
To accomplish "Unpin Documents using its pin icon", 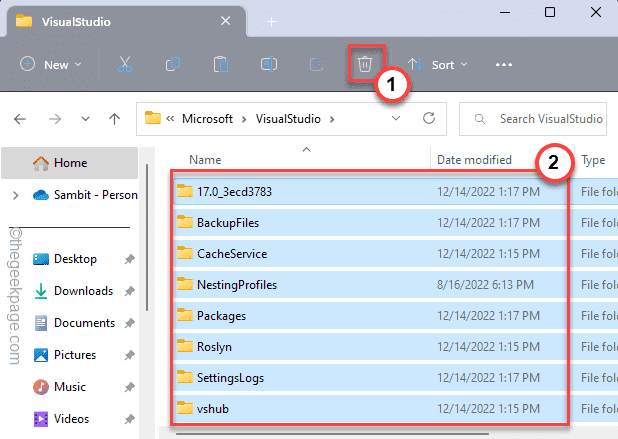I will pos(129,323).
